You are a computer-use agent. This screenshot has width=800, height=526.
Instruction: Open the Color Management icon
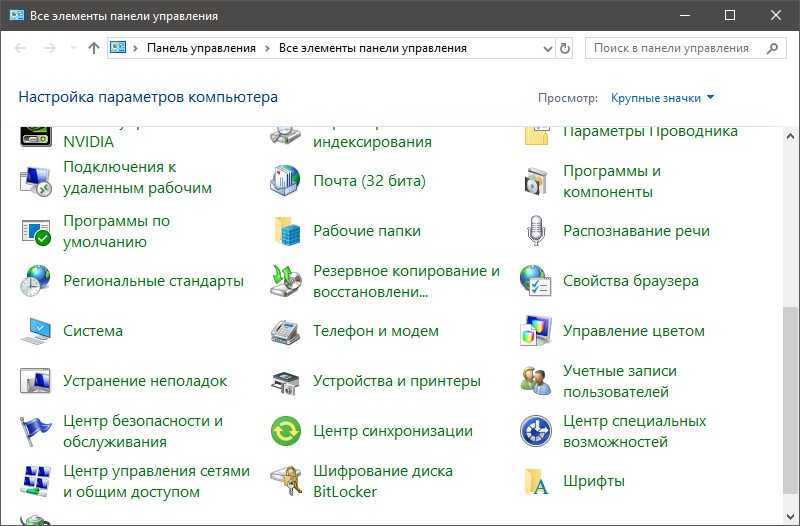click(536, 331)
